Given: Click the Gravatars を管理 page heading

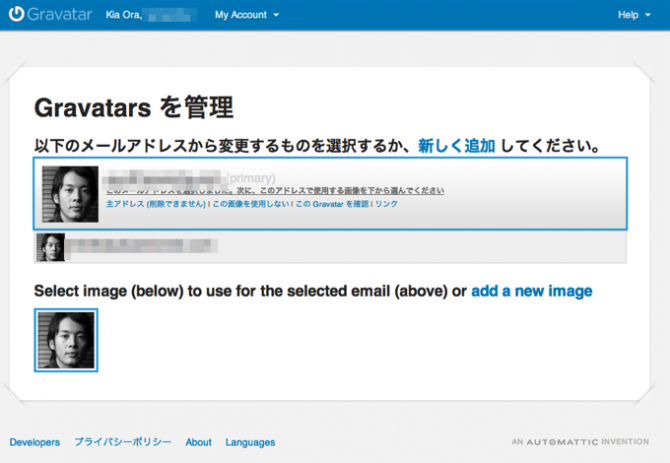Looking at the screenshot, I should (134, 107).
